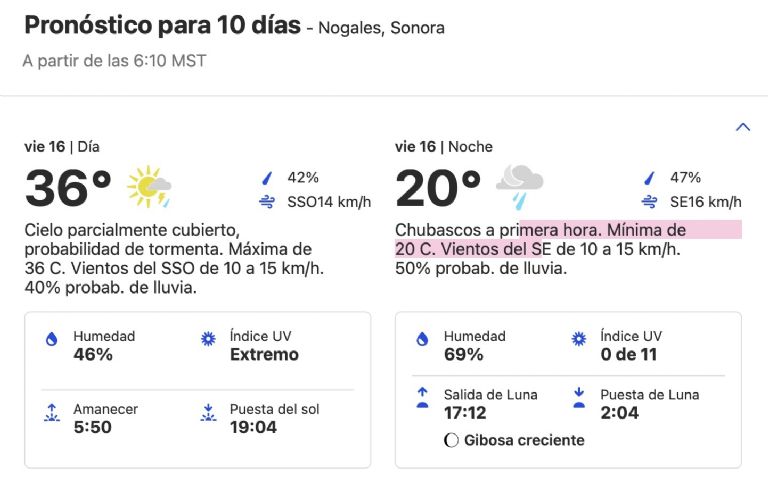Viewport: 768px width, 484px height.
Task: Click the raindrop icon beside 42%
Action: 267,178
